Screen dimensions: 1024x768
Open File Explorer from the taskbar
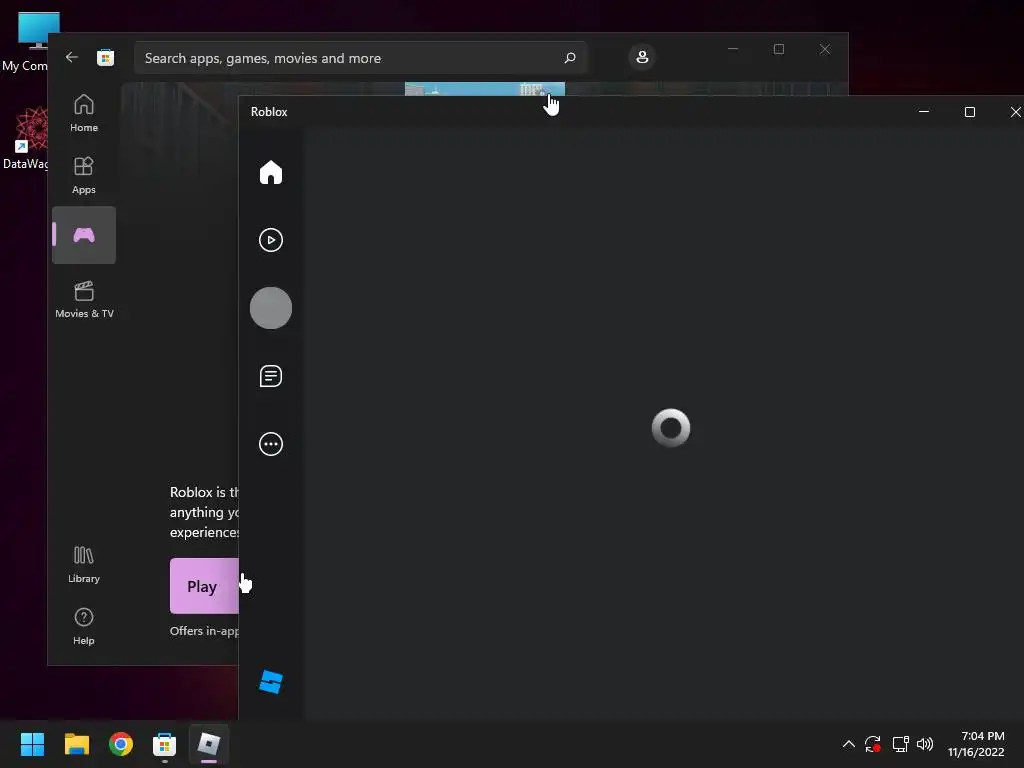pyautogui.click(x=76, y=743)
